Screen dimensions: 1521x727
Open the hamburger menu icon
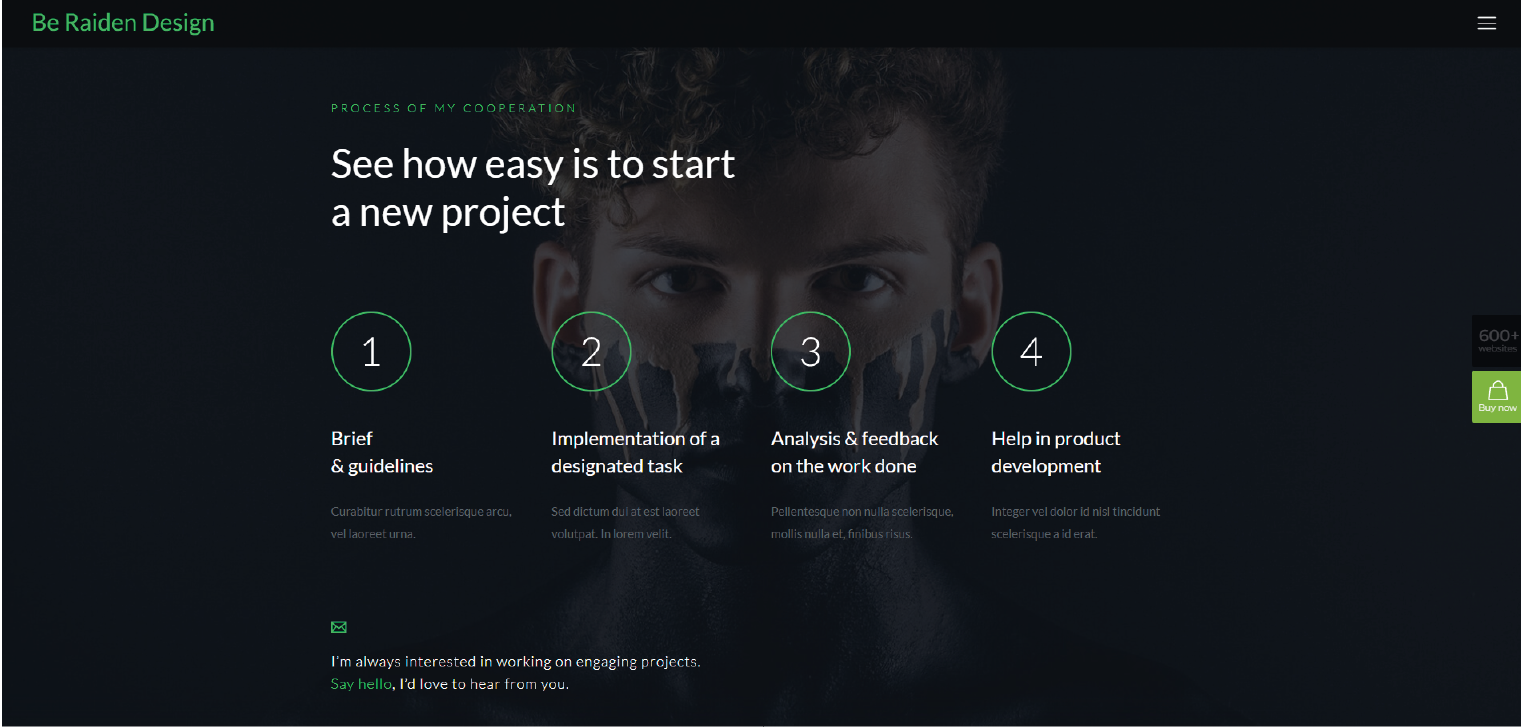tap(1486, 23)
